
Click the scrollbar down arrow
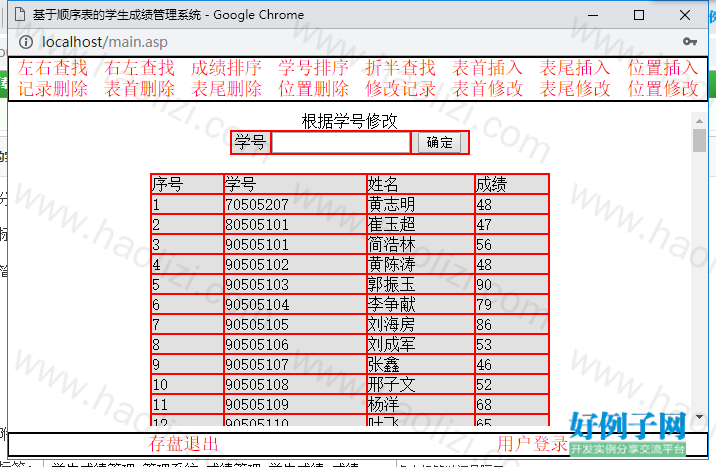tap(699, 417)
